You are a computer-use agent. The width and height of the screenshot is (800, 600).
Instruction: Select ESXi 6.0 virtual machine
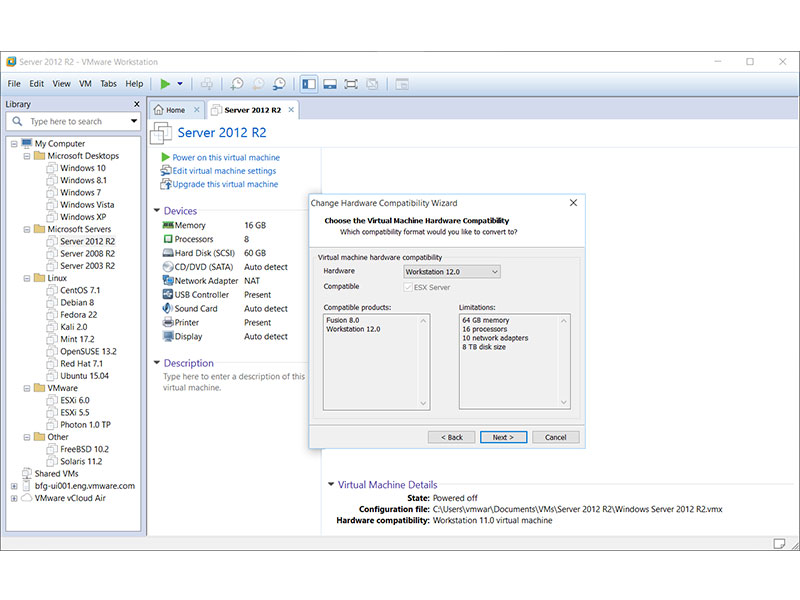[x=74, y=401]
